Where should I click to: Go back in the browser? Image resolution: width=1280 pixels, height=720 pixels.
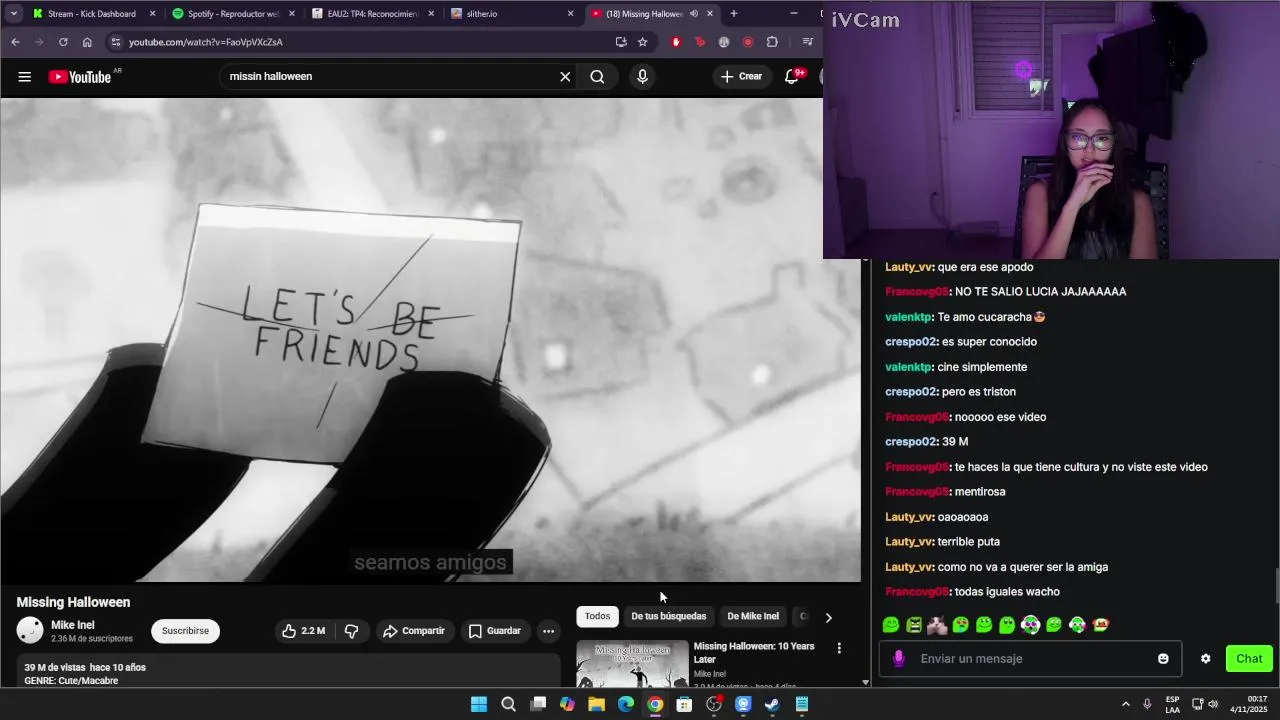15,42
